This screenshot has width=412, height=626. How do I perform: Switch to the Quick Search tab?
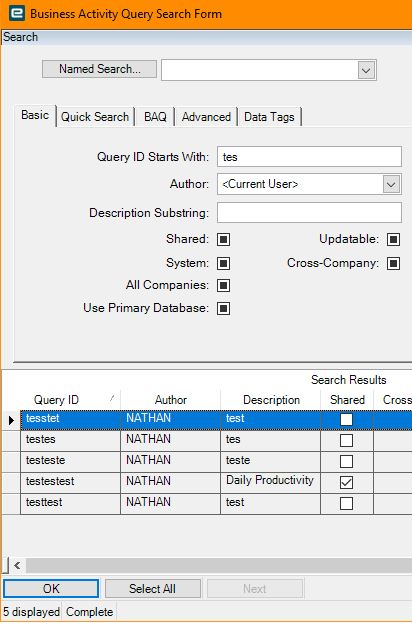tap(95, 117)
